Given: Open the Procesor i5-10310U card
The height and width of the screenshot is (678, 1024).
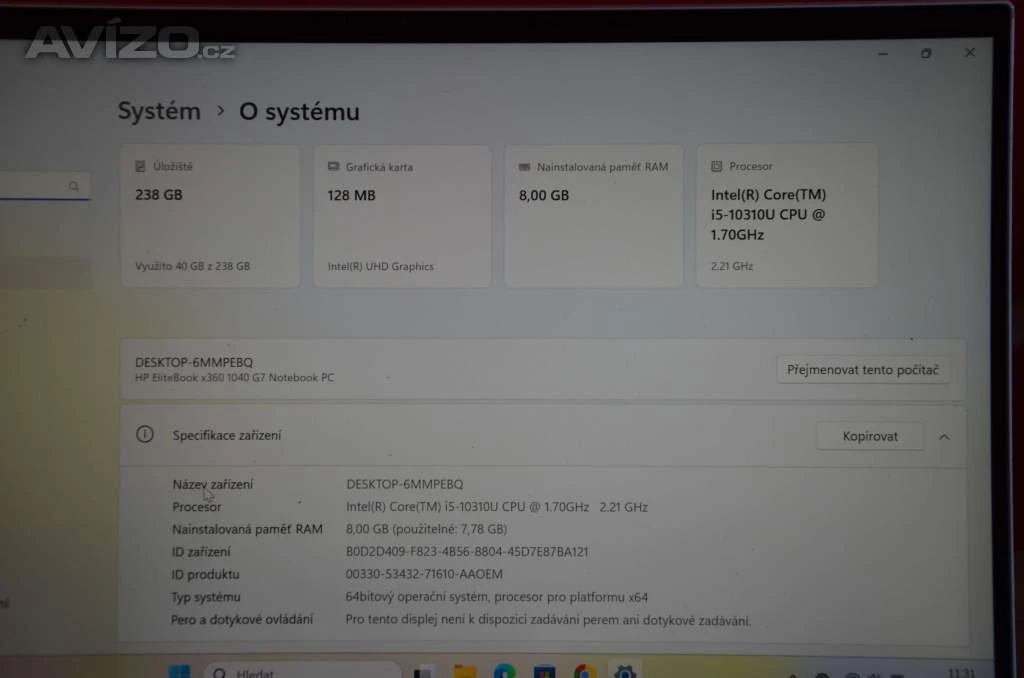Looking at the screenshot, I should point(787,216).
